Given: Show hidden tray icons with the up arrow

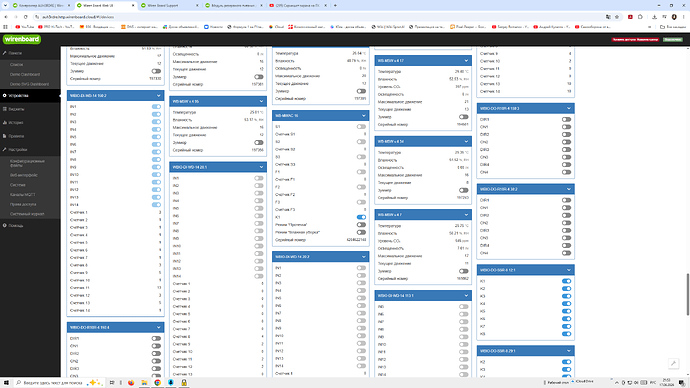Looking at the screenshot, I should [x=617, y=383].
